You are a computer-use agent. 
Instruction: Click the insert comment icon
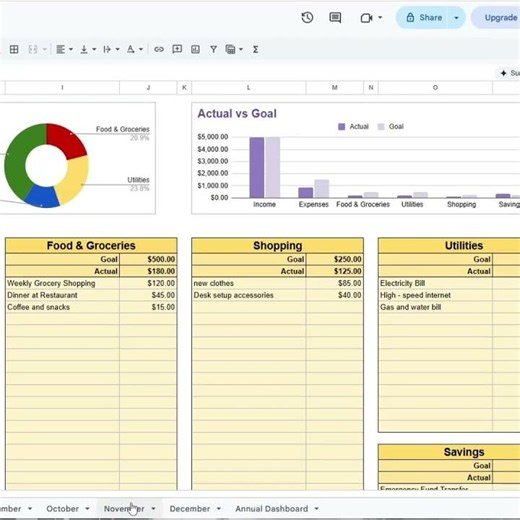177,49
